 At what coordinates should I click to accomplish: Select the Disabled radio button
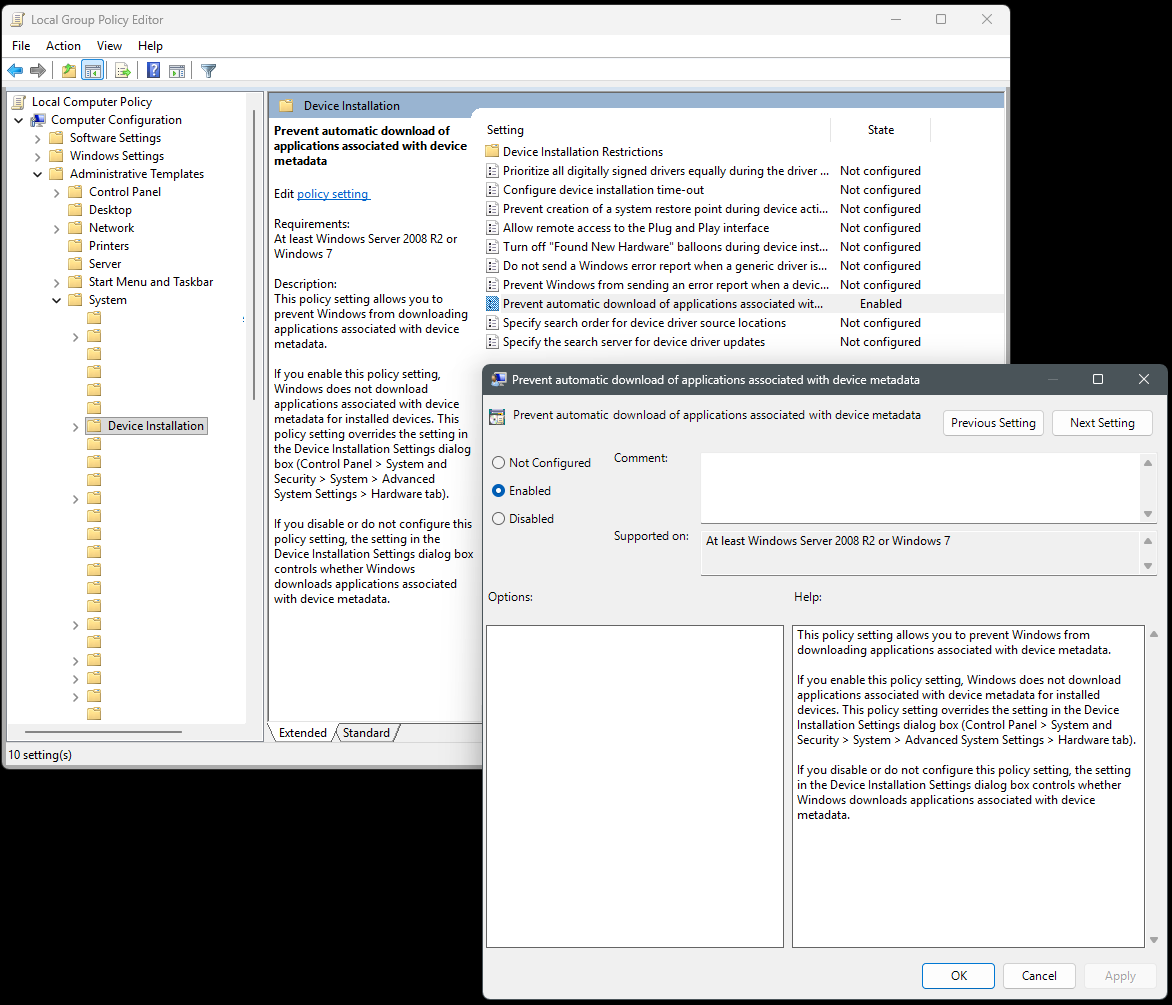pos(499,519)
